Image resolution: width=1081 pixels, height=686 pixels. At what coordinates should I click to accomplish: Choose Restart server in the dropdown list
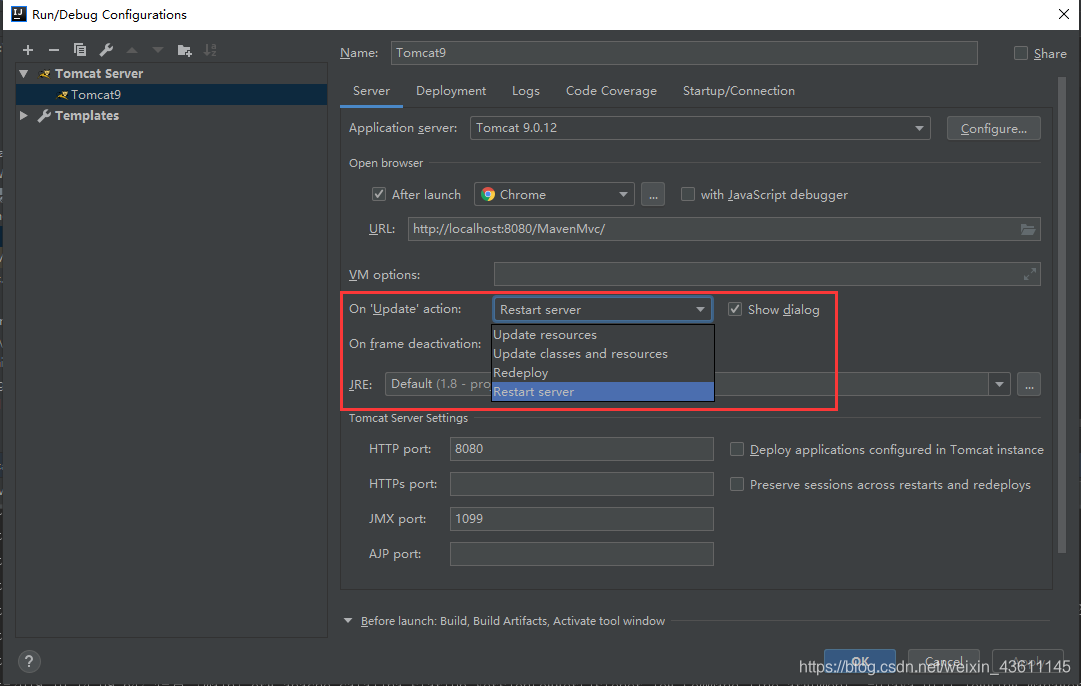click(603, 392)
